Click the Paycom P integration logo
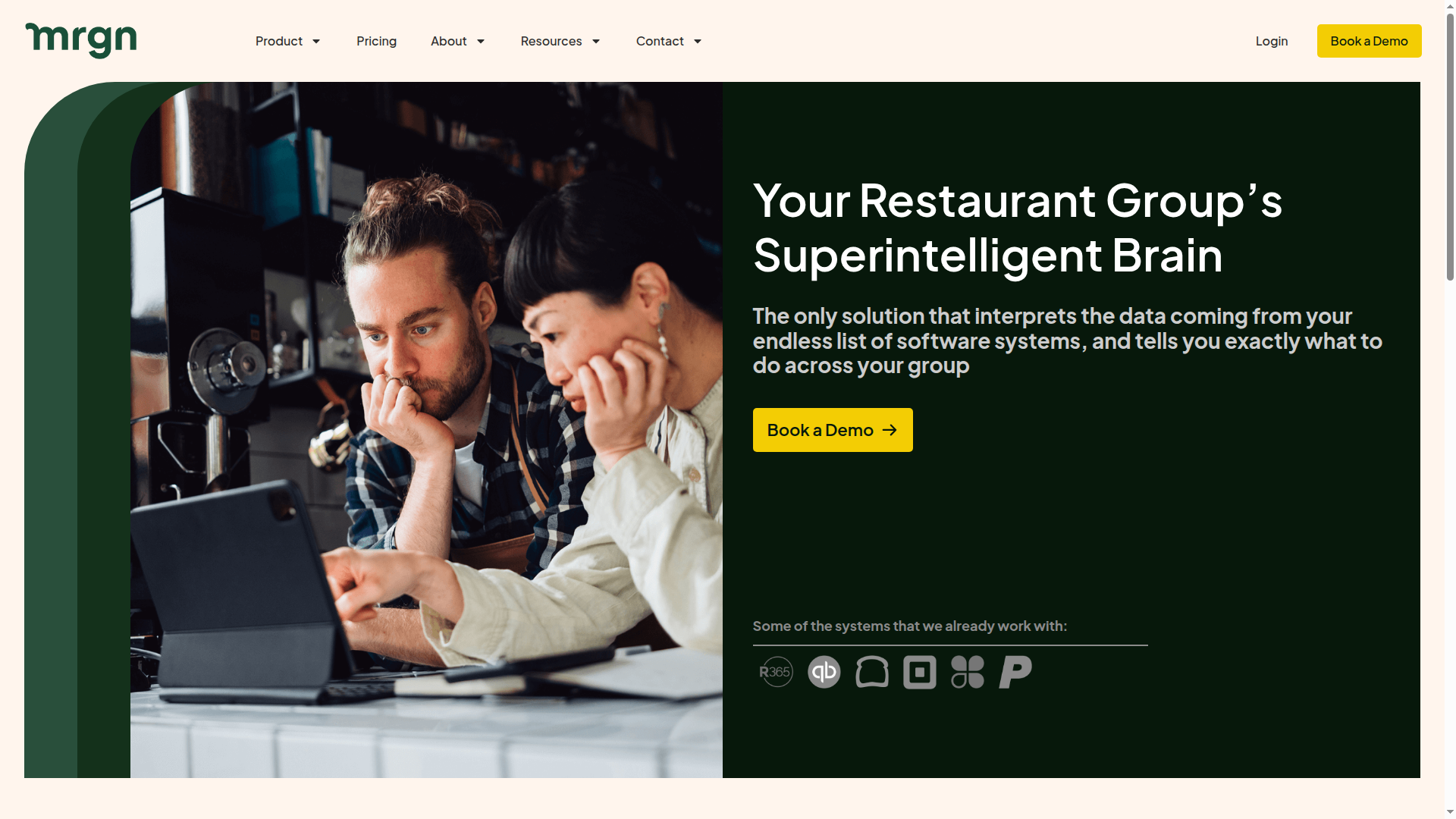 point(1015,672)
